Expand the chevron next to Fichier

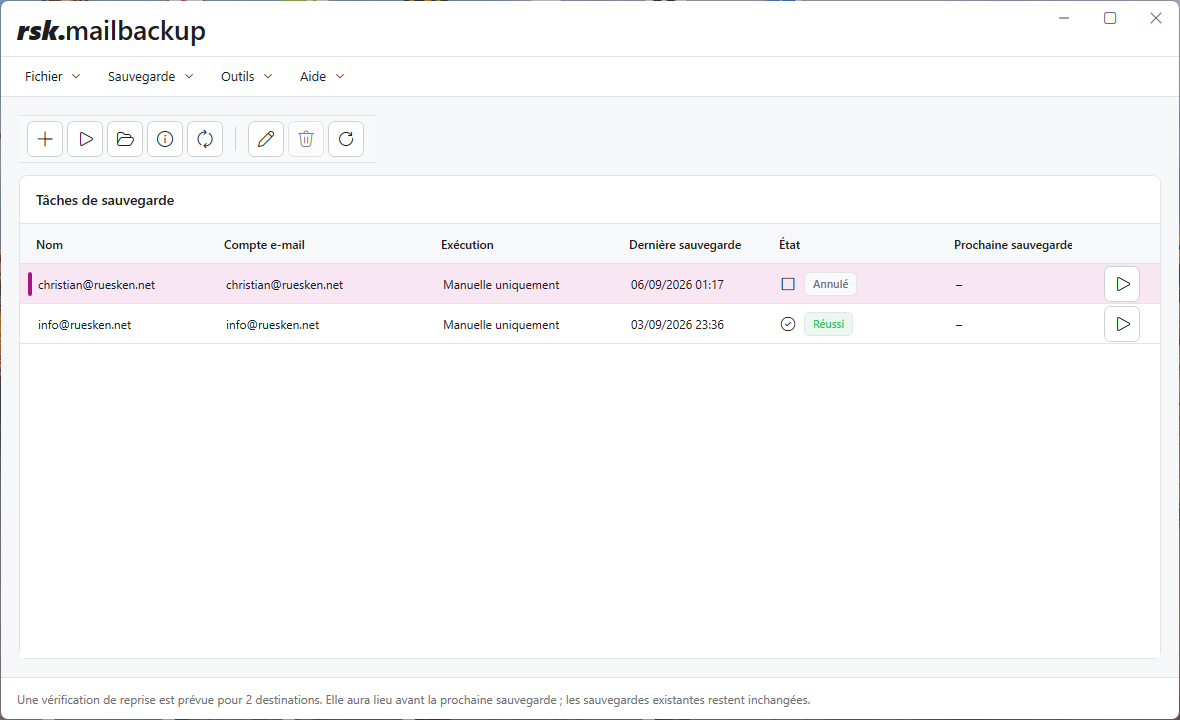(76, 77)
